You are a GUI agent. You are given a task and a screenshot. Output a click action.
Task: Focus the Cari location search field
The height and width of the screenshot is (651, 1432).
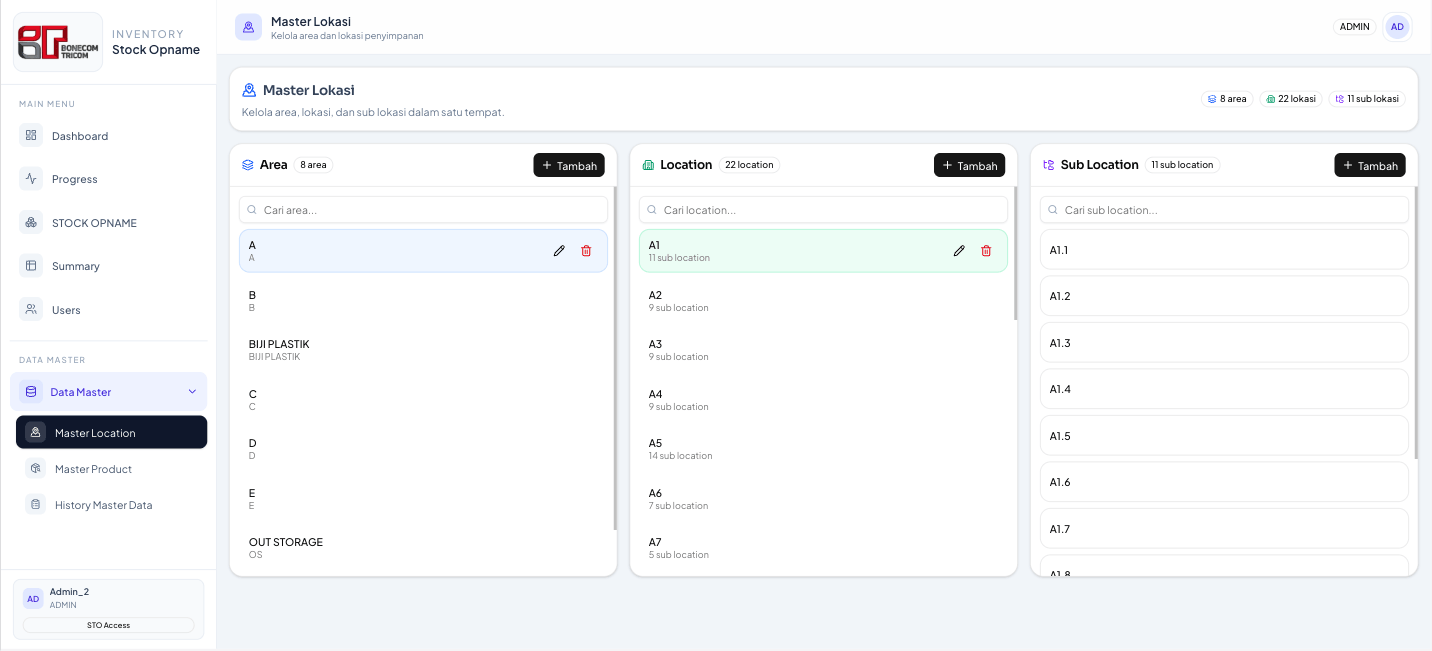point(823,210)
